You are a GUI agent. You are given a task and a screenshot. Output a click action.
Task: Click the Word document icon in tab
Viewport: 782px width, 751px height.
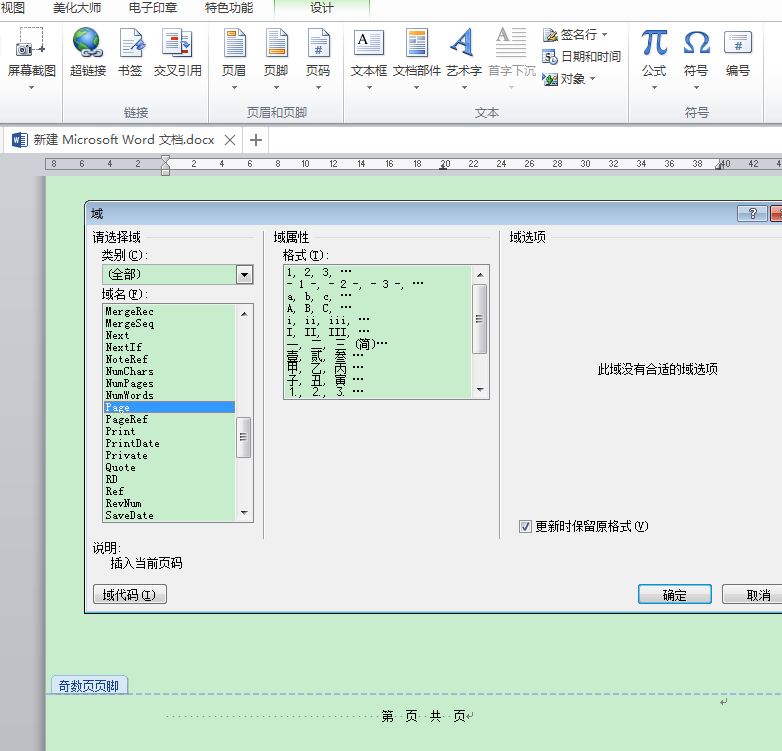point(19,140)
